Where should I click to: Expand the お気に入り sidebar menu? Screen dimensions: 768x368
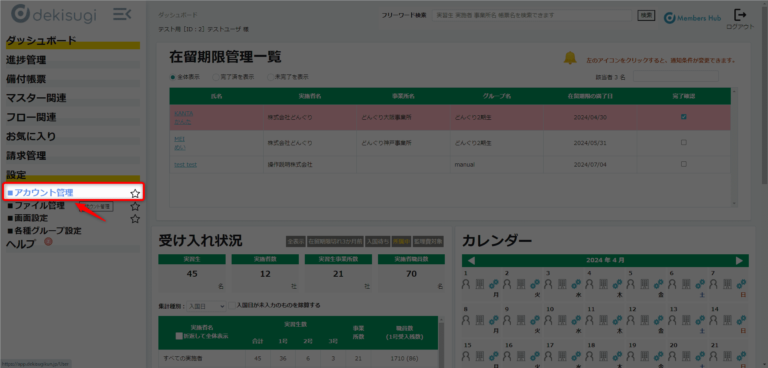click(x=72, y=137)
